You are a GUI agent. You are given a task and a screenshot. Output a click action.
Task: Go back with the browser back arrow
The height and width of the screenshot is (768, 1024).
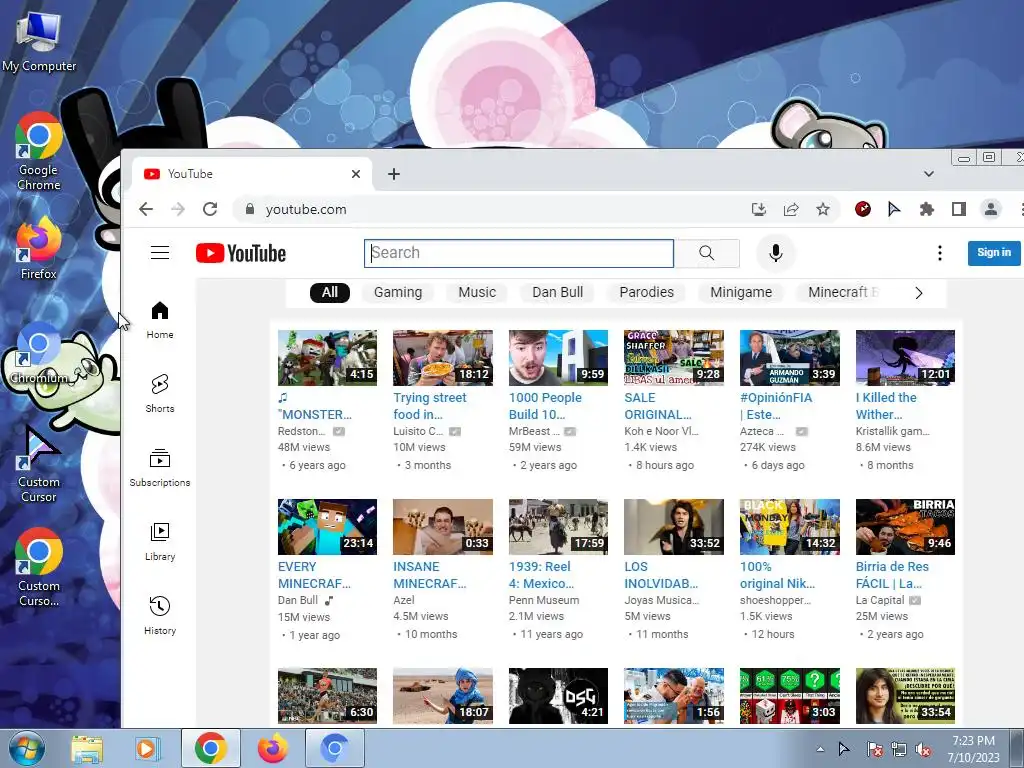click(x=146, y=209)
